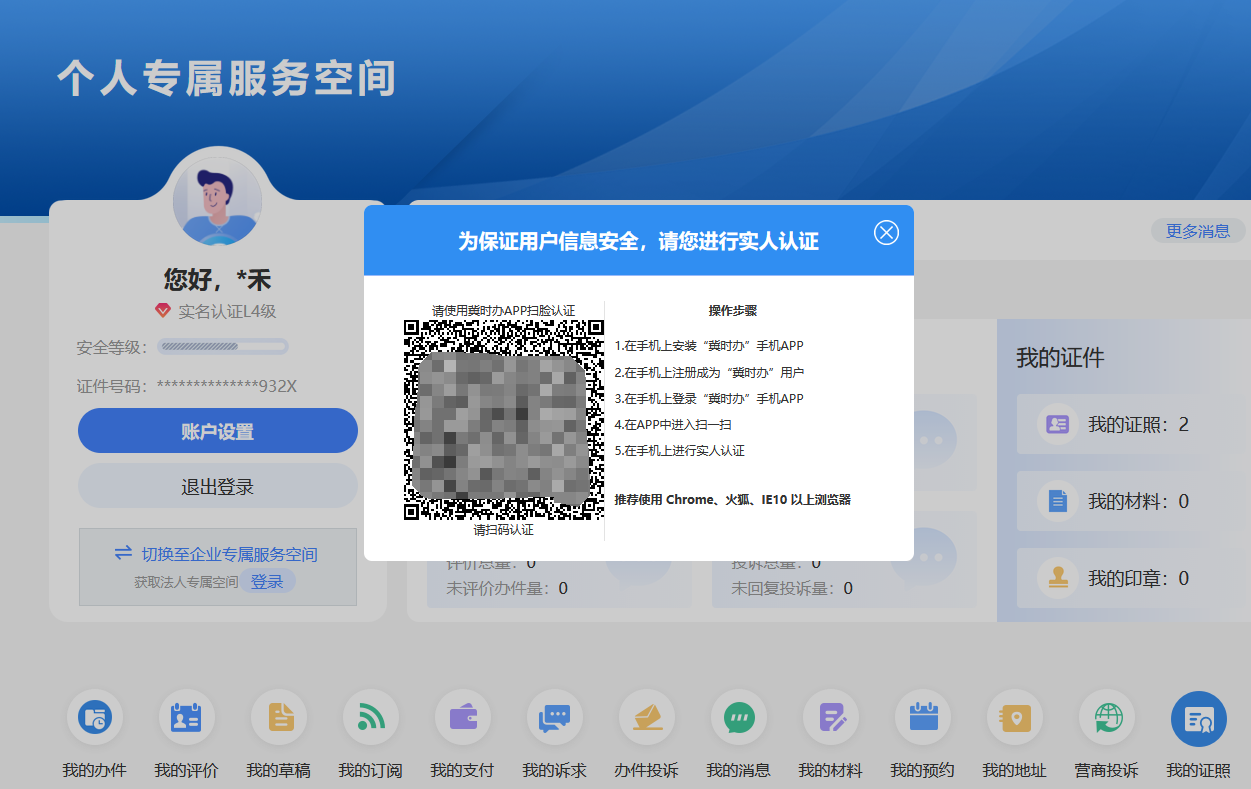Click the 我的诉求 chat icon
The image size is (1251, 789).
click(555, 718)
